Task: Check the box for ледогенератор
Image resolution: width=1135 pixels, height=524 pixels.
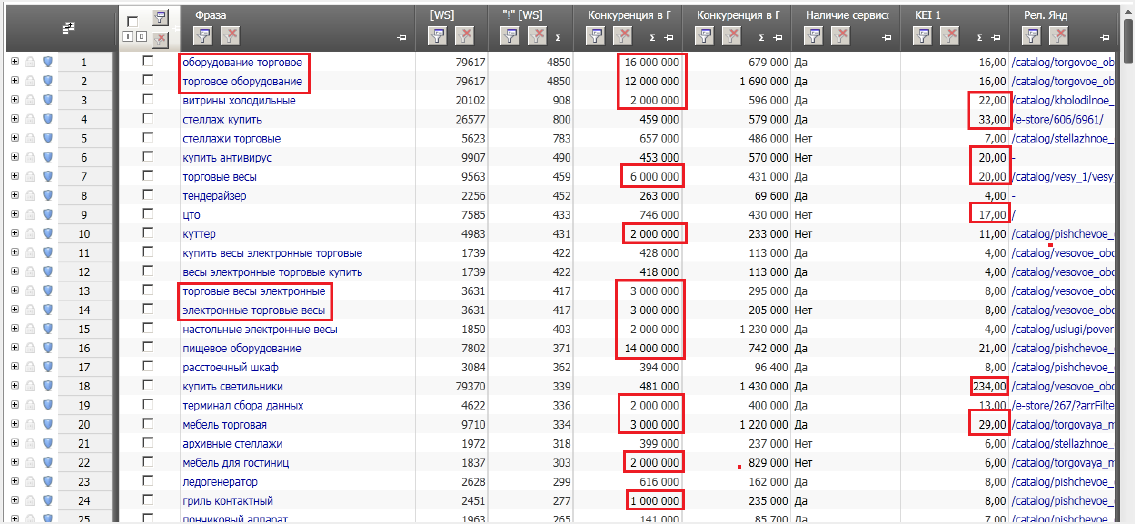Action: point(148,481)
